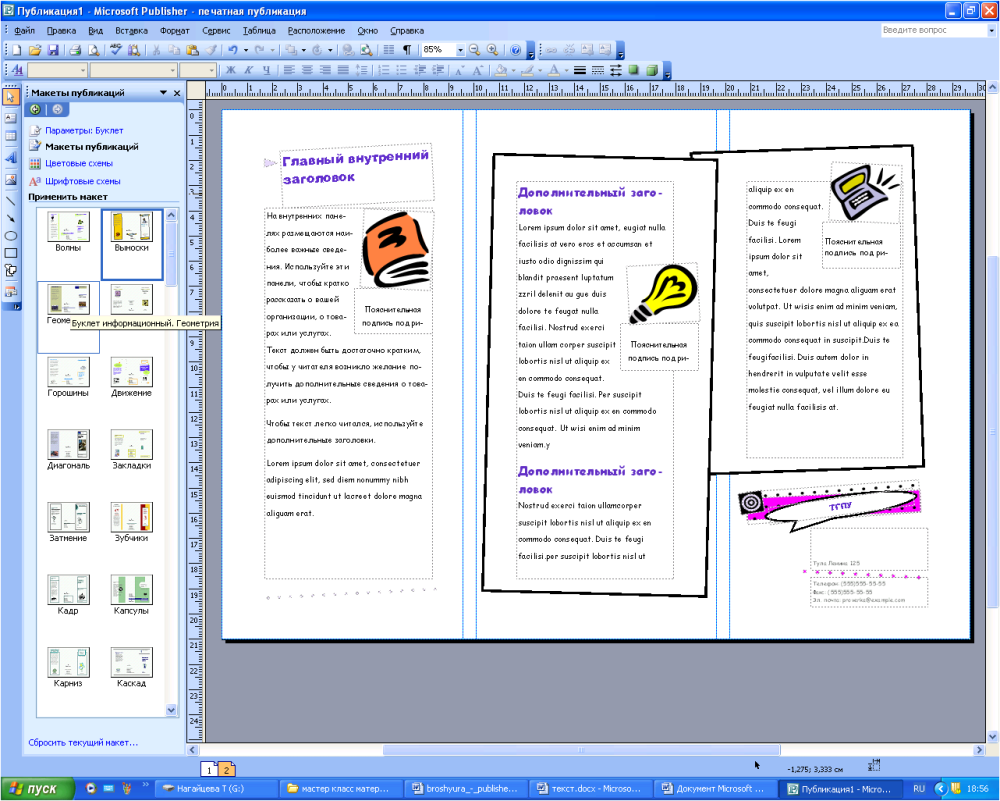The image size is (1000, 801).
Task: Open Publisher Help with the question mark icon
Action: [x=515, y=50]
